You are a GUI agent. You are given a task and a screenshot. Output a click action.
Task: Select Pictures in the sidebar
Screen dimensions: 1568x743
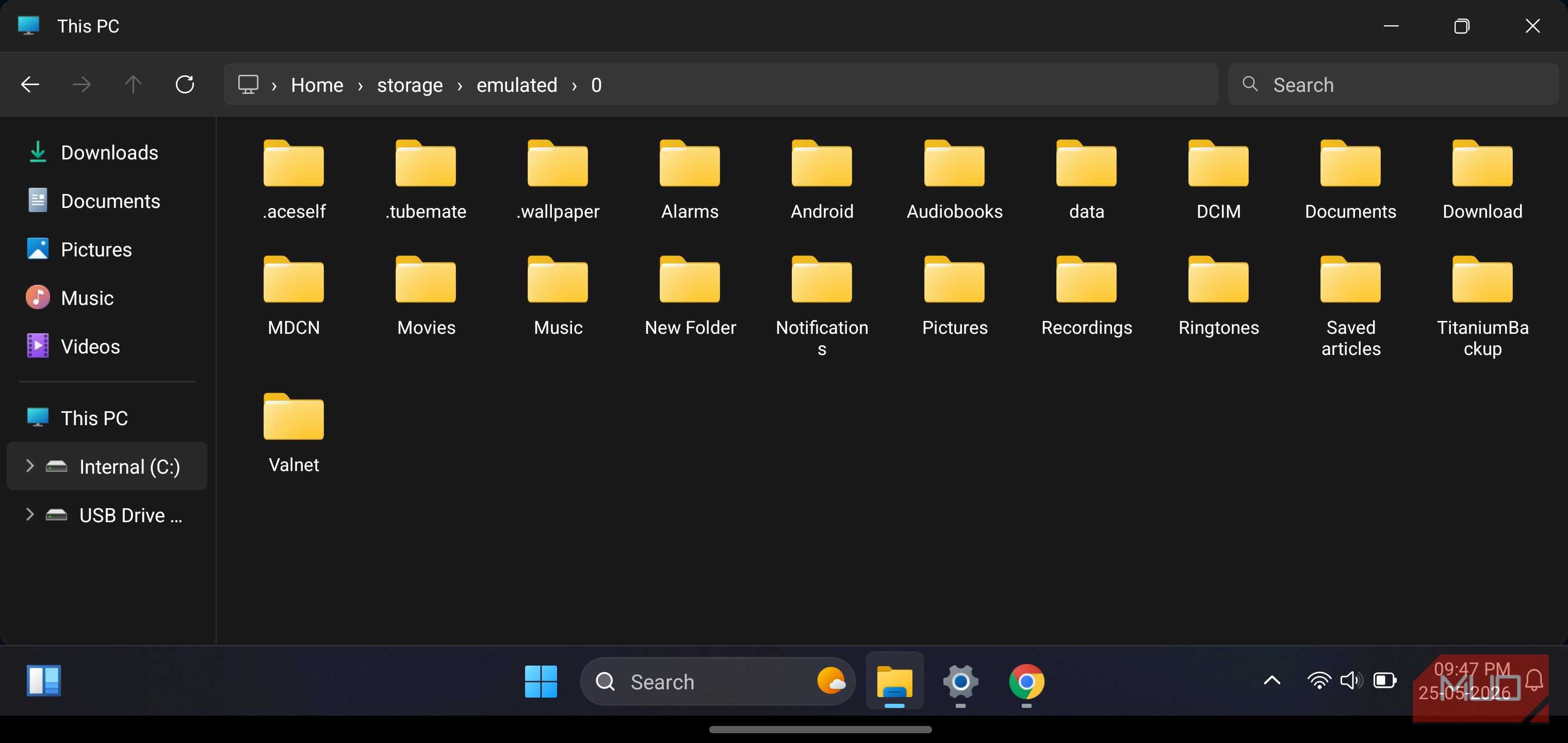(107, 249)
